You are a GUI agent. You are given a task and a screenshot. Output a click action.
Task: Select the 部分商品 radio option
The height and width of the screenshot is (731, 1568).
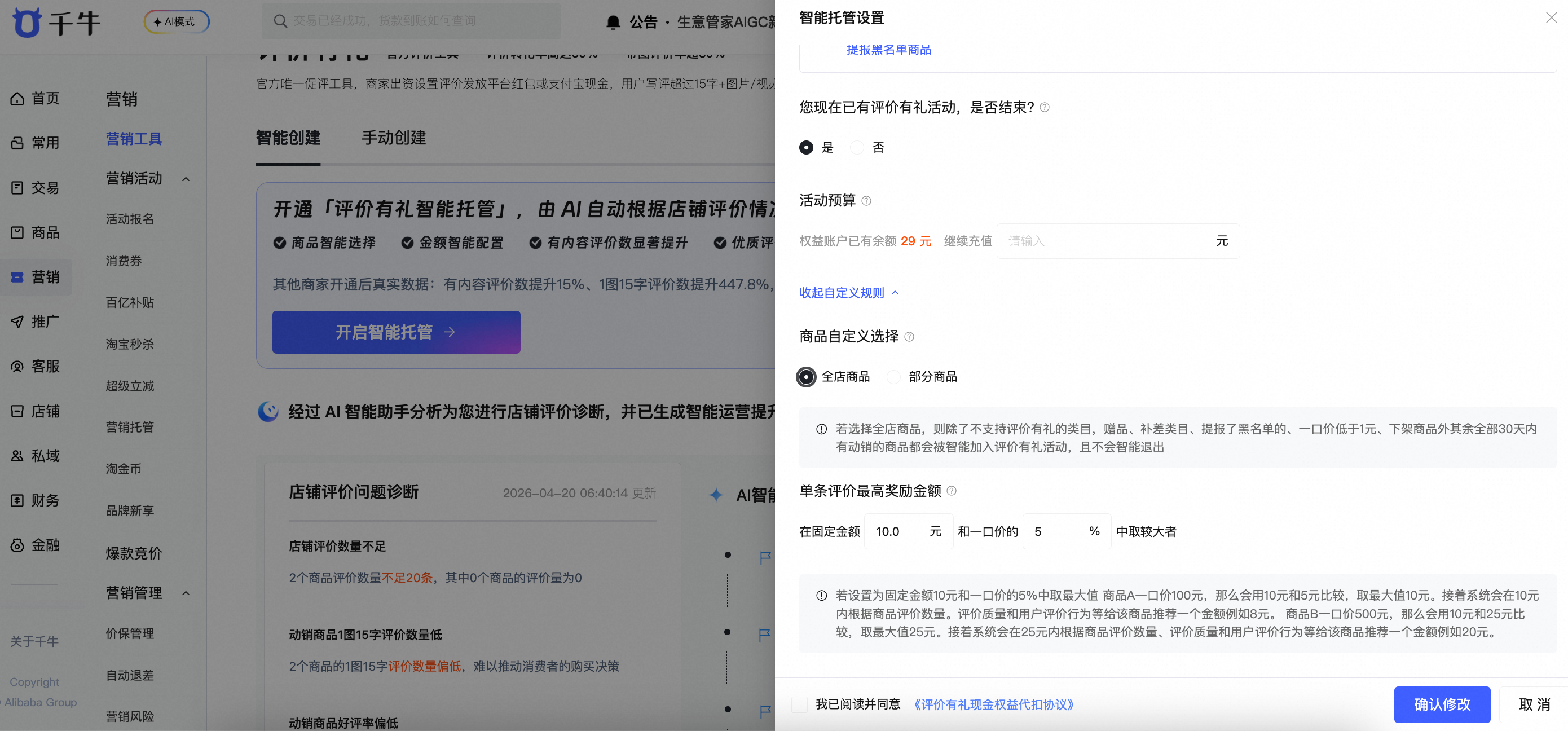coord(893,377)
